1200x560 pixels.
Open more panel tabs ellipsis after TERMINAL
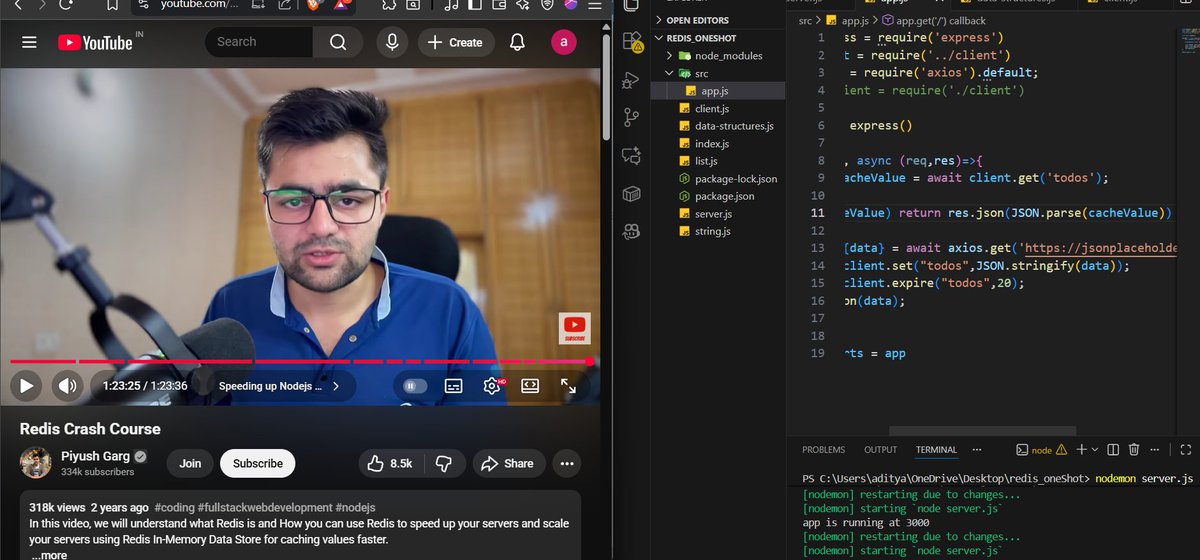tap(977, 450)
